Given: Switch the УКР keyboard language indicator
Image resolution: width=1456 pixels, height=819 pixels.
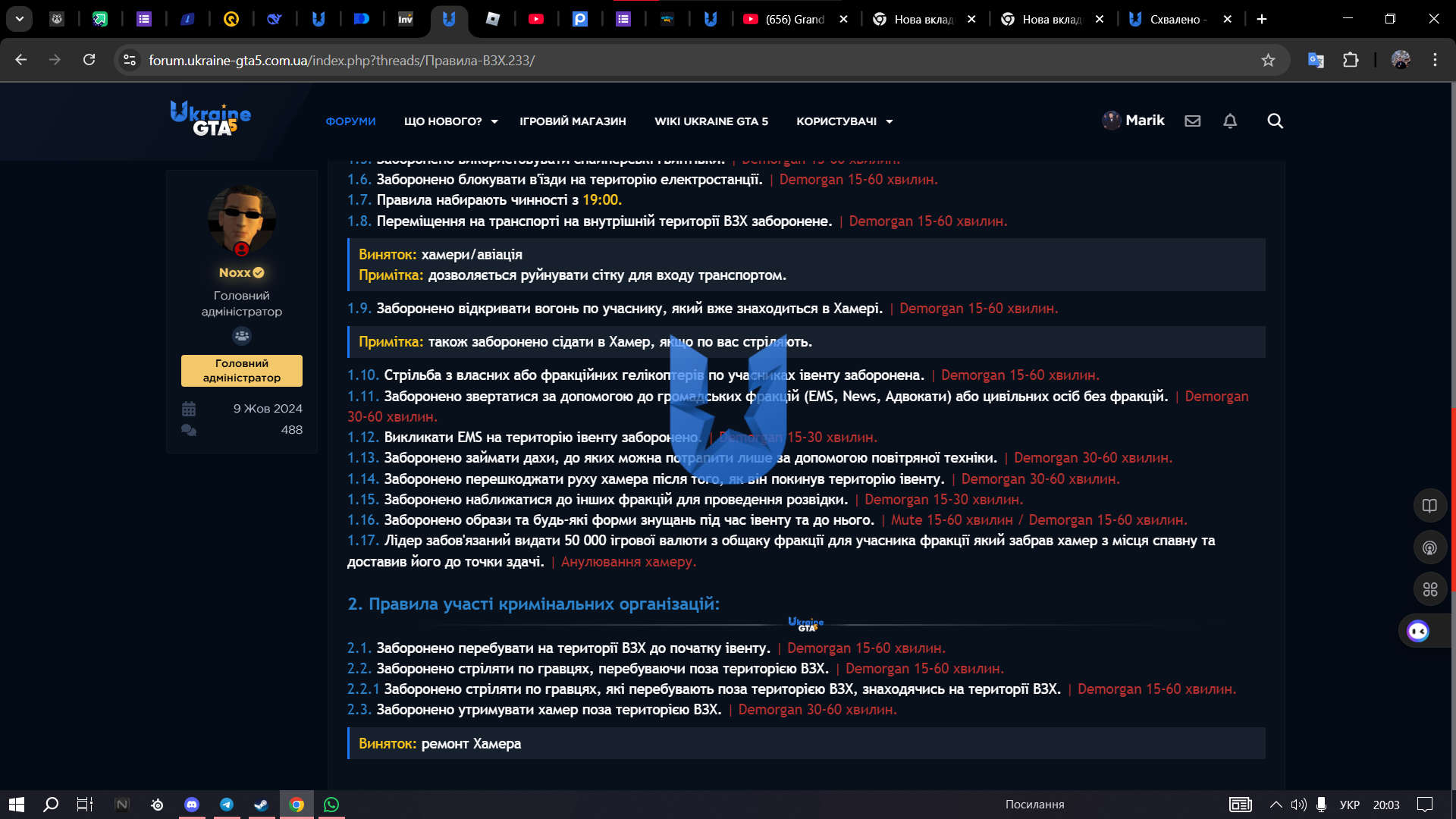Looking at the screenshot, I should (1350, 804).
